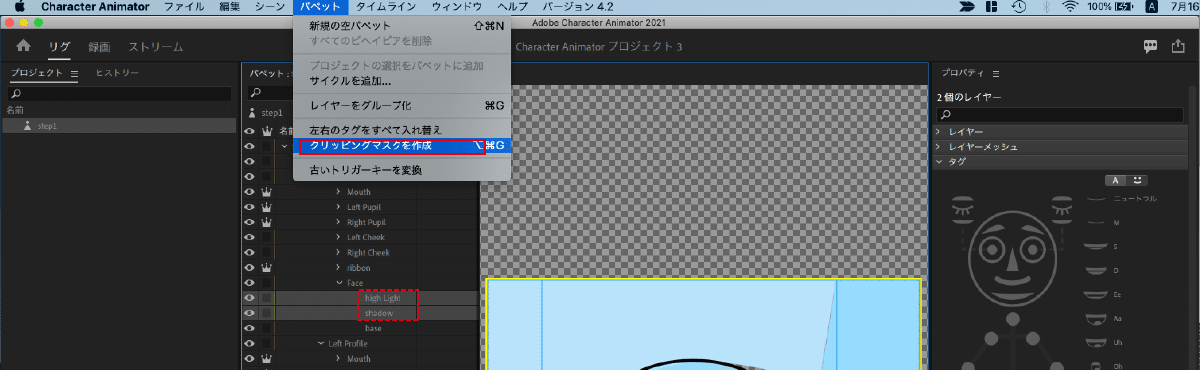Expand the ribbon group
Image resolution: width=1200 pixels, height=370 pixels.
pos(339,268)
